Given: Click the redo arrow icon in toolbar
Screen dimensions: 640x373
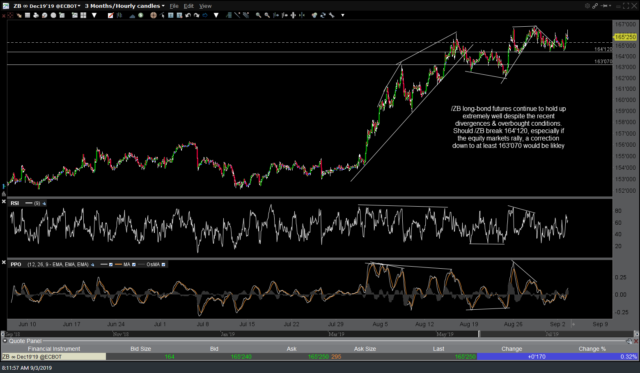Looking at the screenshot, I should (196, 15).
